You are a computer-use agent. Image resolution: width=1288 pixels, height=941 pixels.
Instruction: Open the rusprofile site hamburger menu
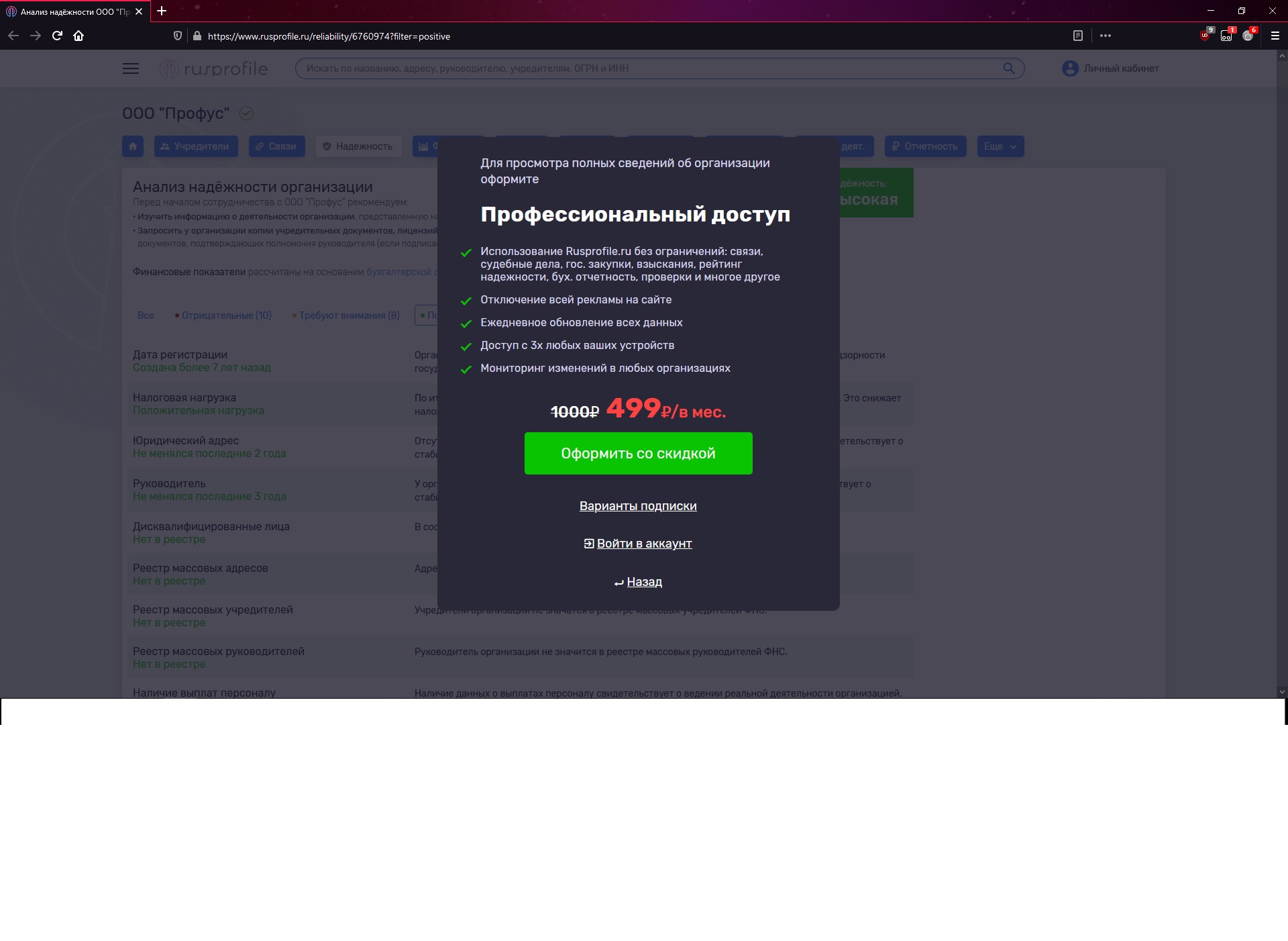coord(131,68)
